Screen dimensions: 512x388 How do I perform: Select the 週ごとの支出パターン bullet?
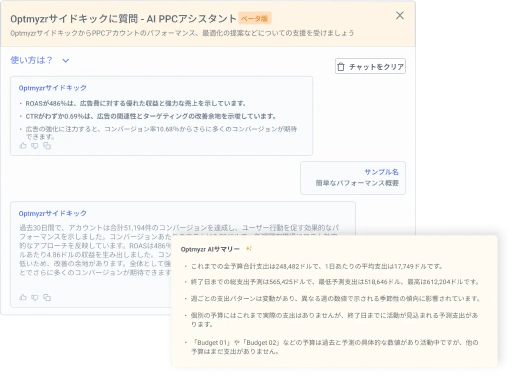[x=335, y=298]
